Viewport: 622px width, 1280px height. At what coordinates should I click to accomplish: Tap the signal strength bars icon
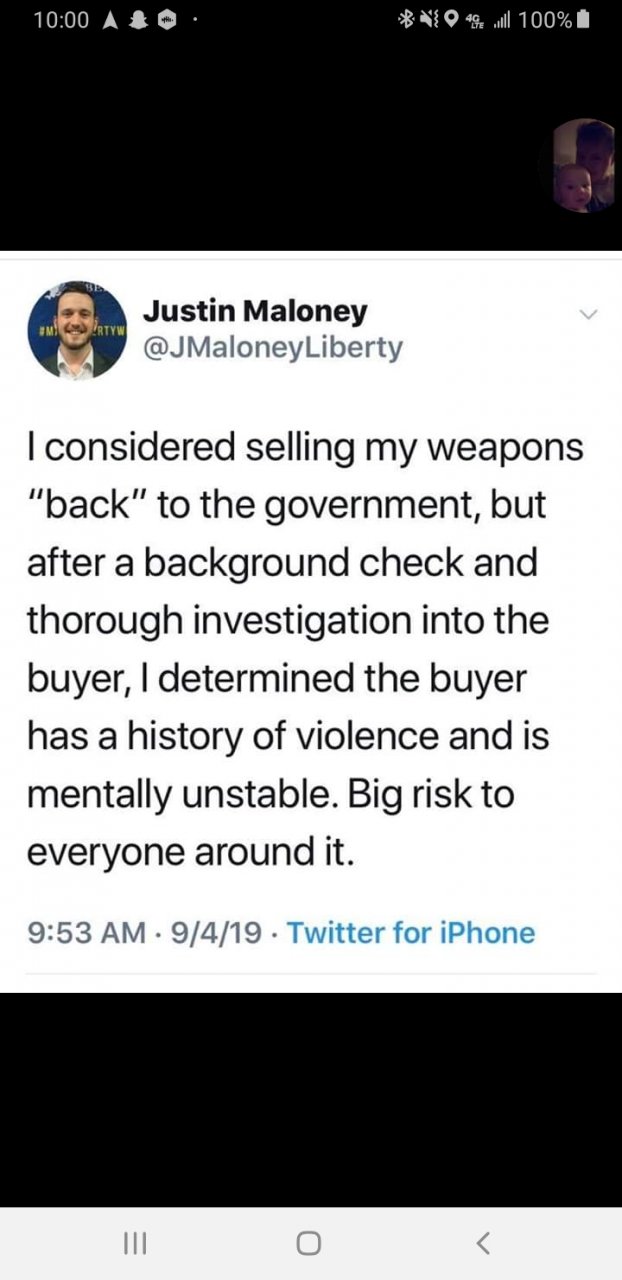pyautogui.click(x=499, y=20)
